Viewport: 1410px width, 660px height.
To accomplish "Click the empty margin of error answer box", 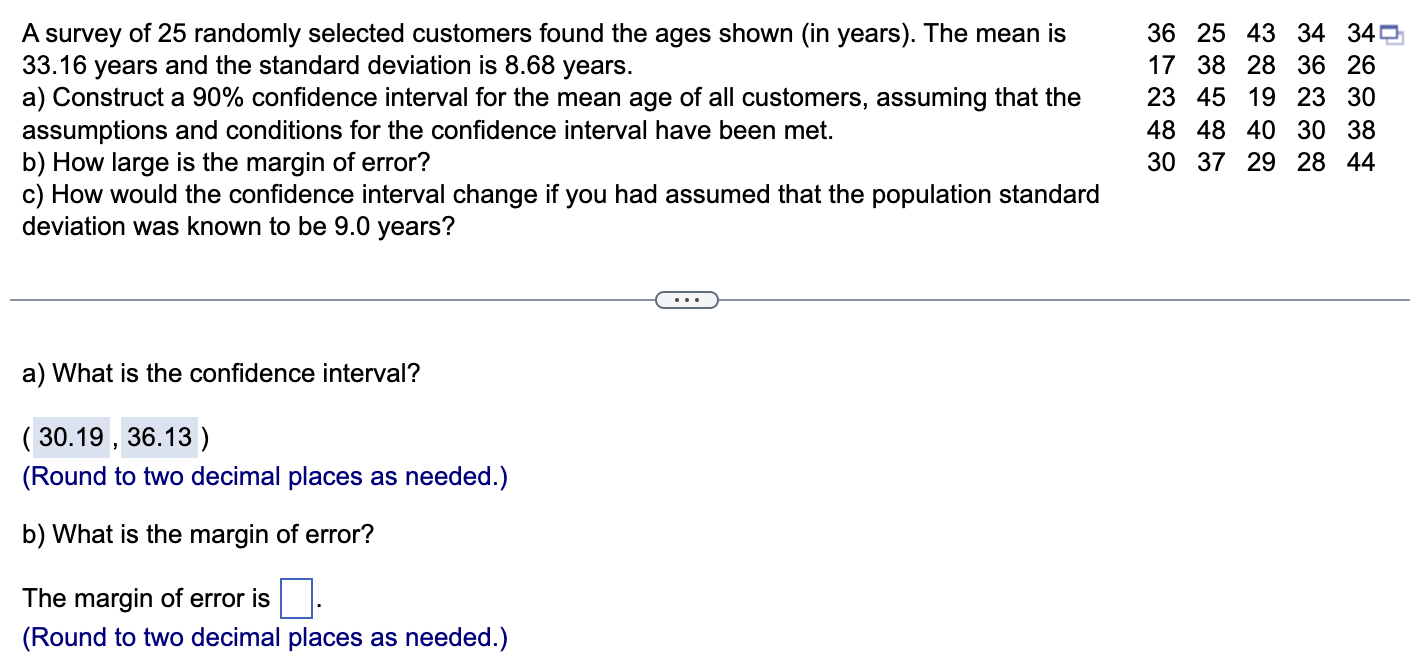I will click(296, 596).
